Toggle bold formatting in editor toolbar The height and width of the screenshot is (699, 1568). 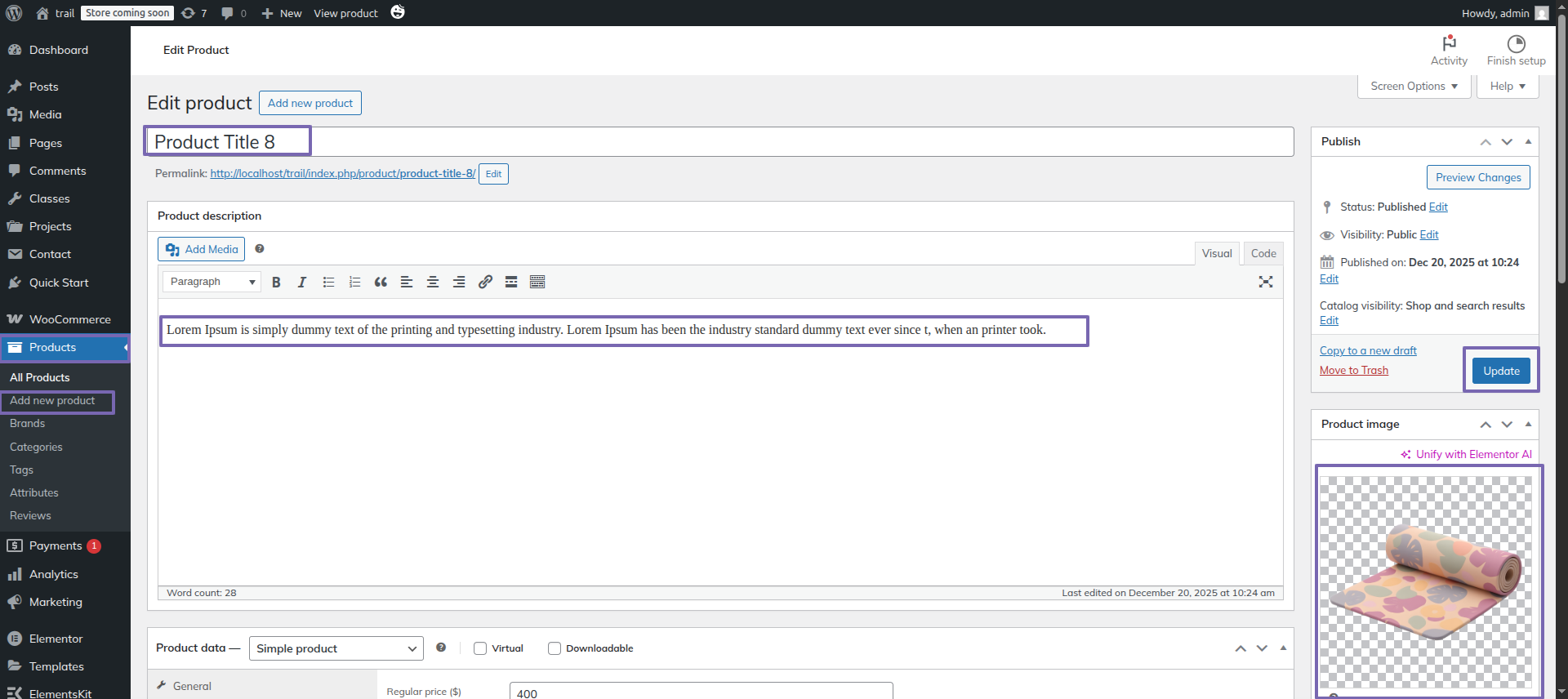[x=276, y=282]
